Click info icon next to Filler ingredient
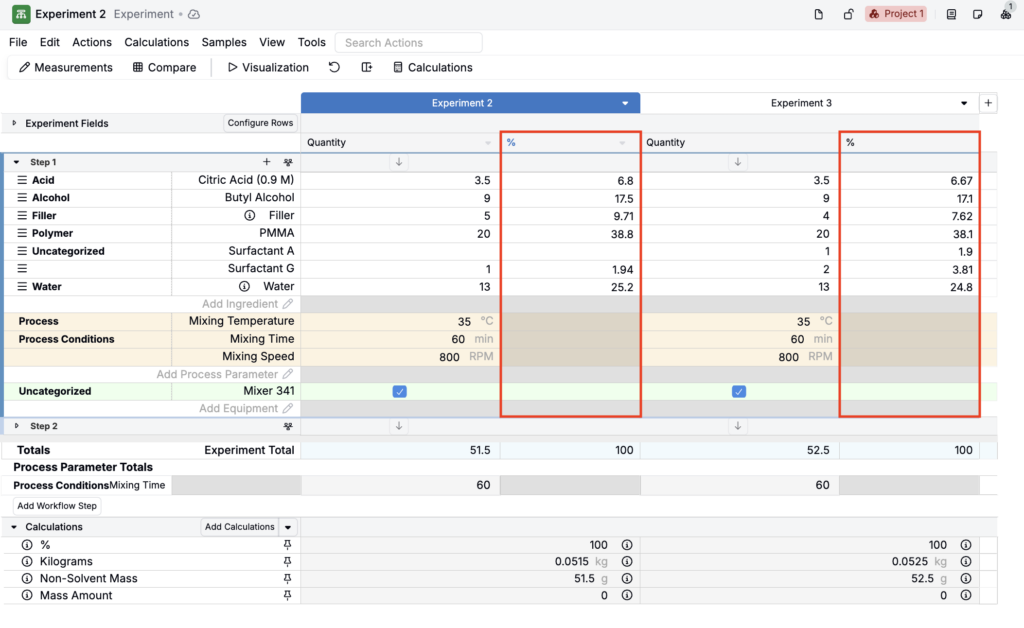 (249, 215)
